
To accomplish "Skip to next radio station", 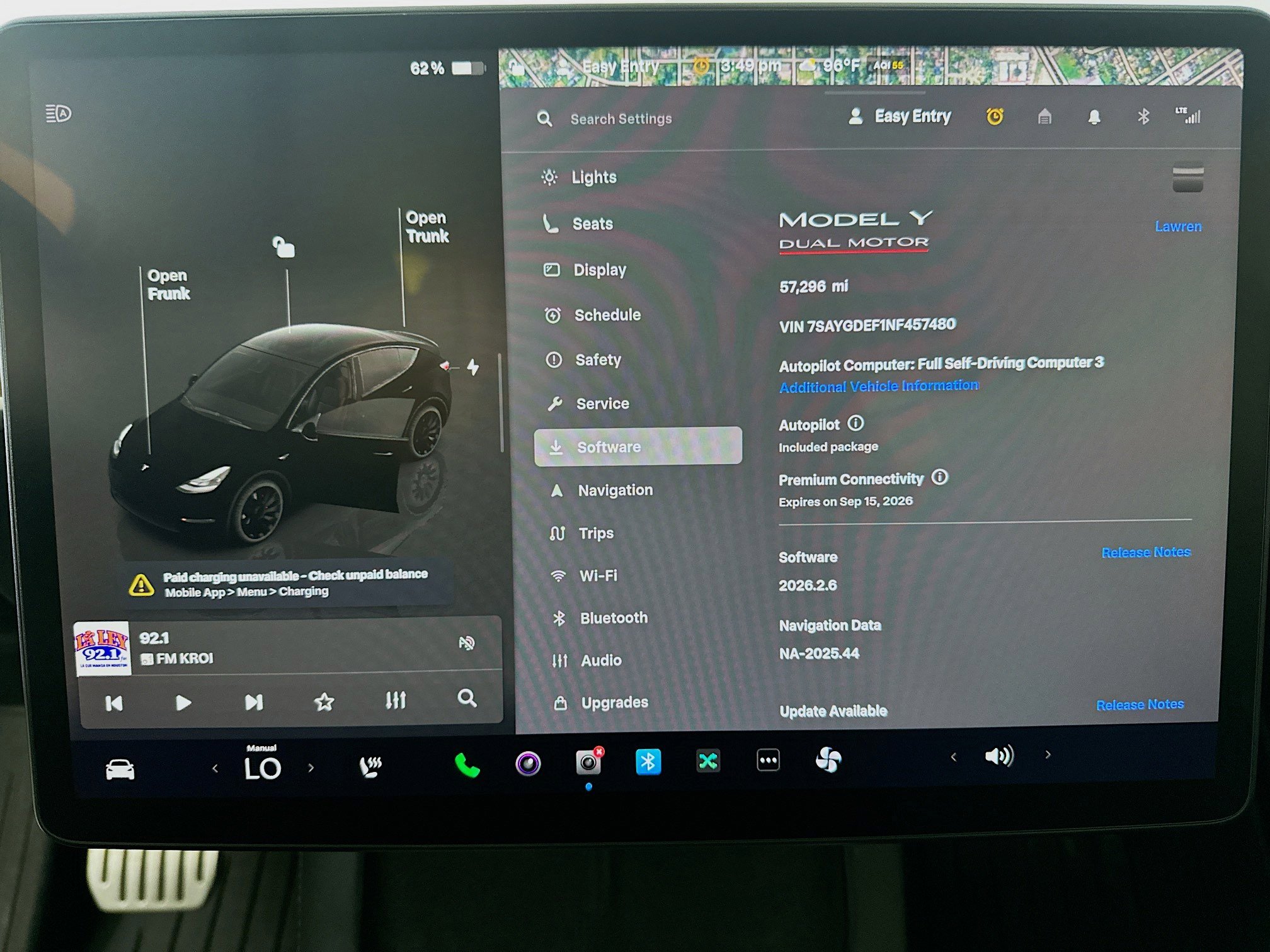I will coord(254,702).
